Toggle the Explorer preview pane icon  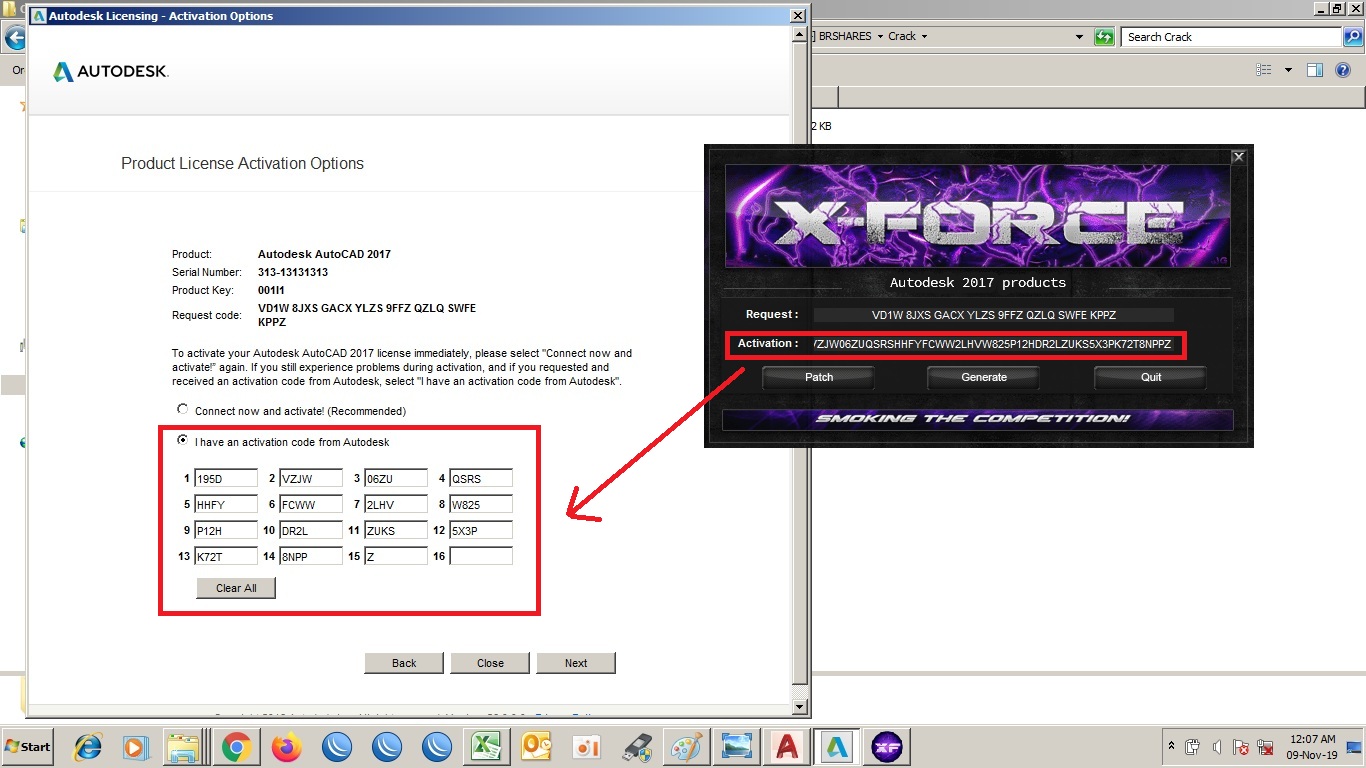click(x=1315, y=70)
